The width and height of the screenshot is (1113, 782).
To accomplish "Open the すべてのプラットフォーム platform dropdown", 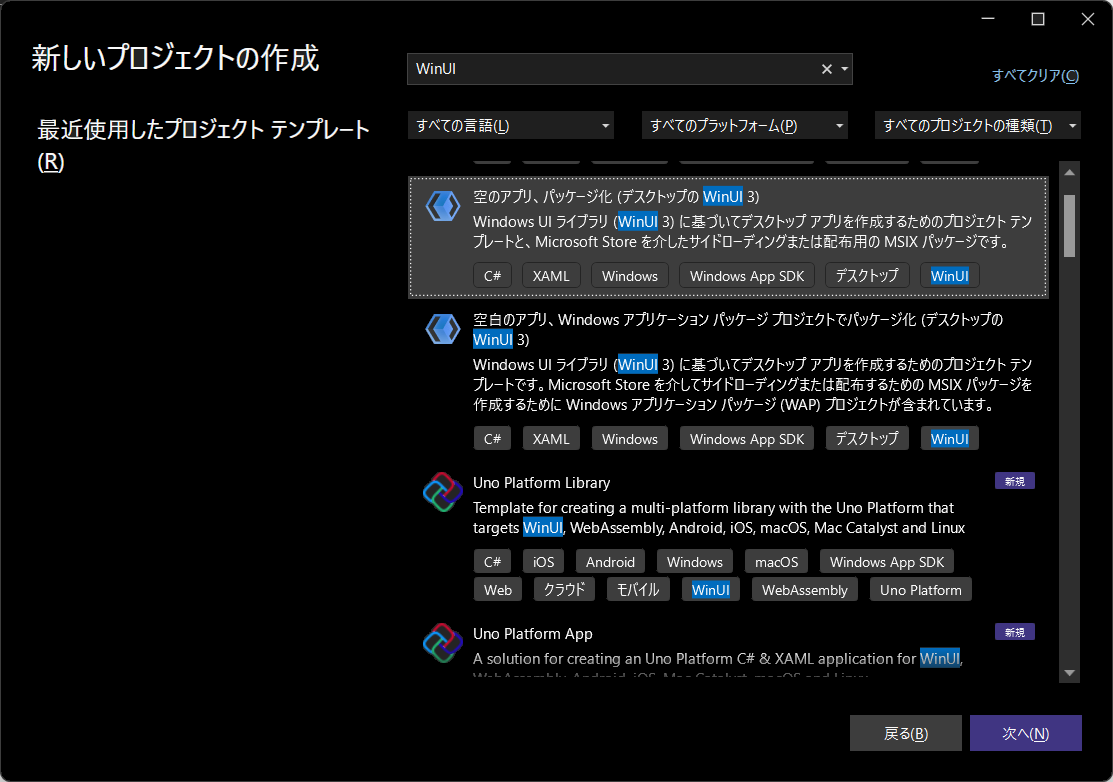I will [744, 126].
